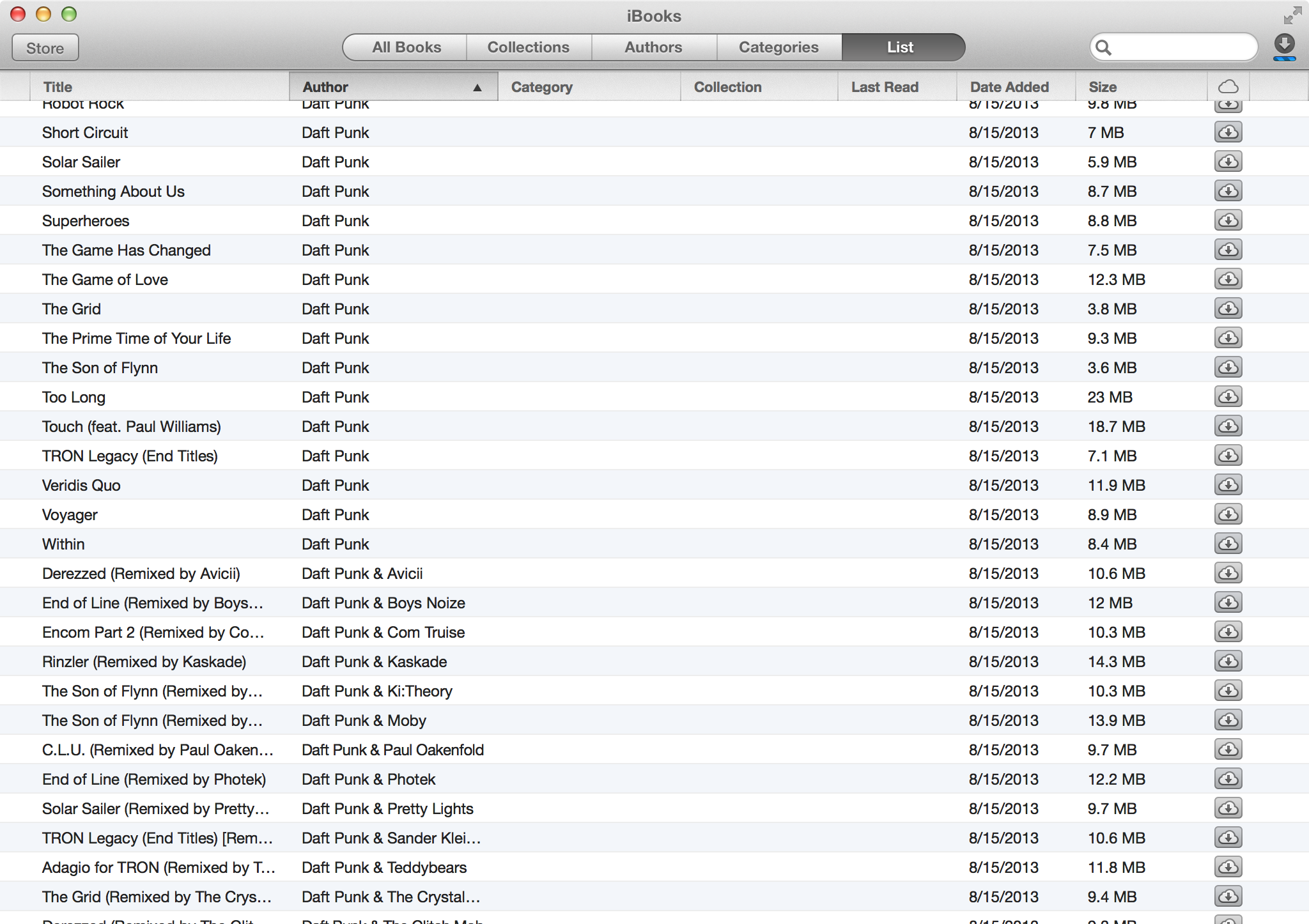This screenshot has width=1309, height=924.
Task: Download Touch (feat. Paul Williams) from iCloud
Action: [1228, 426]
